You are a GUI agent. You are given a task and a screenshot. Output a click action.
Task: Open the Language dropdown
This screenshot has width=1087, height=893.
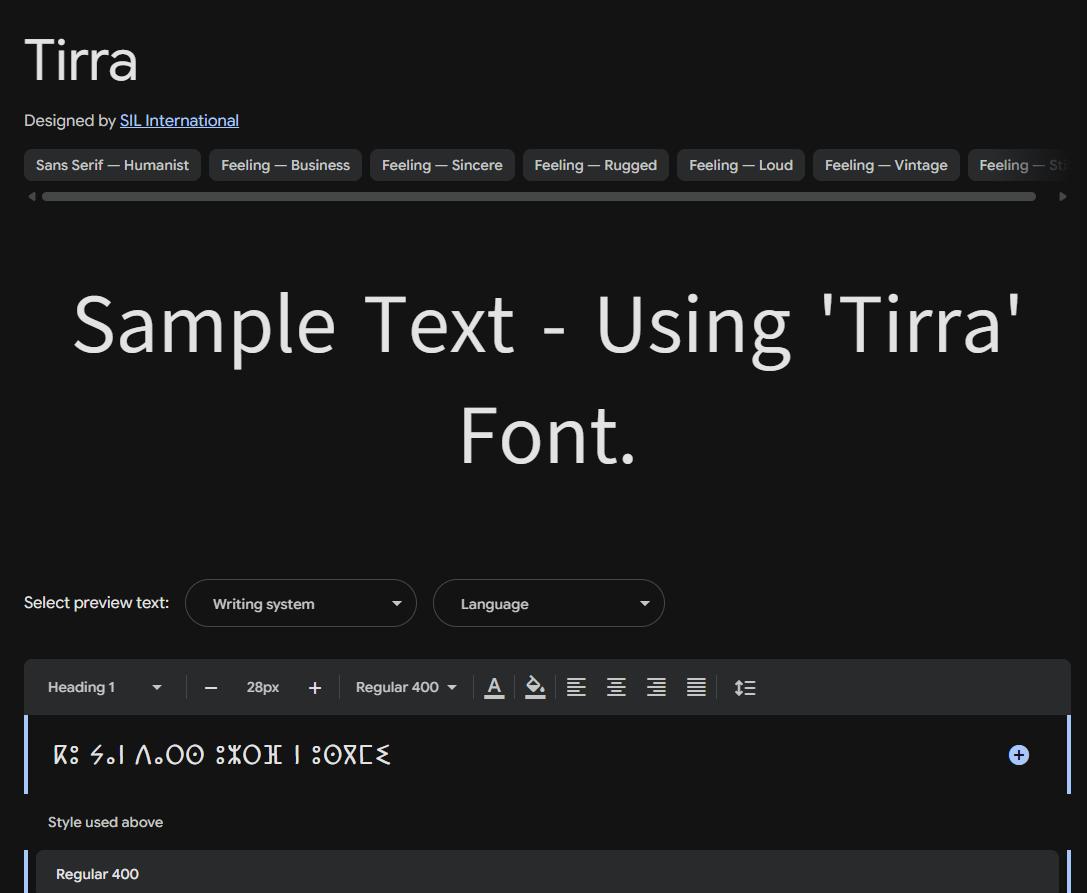point(548,603)
